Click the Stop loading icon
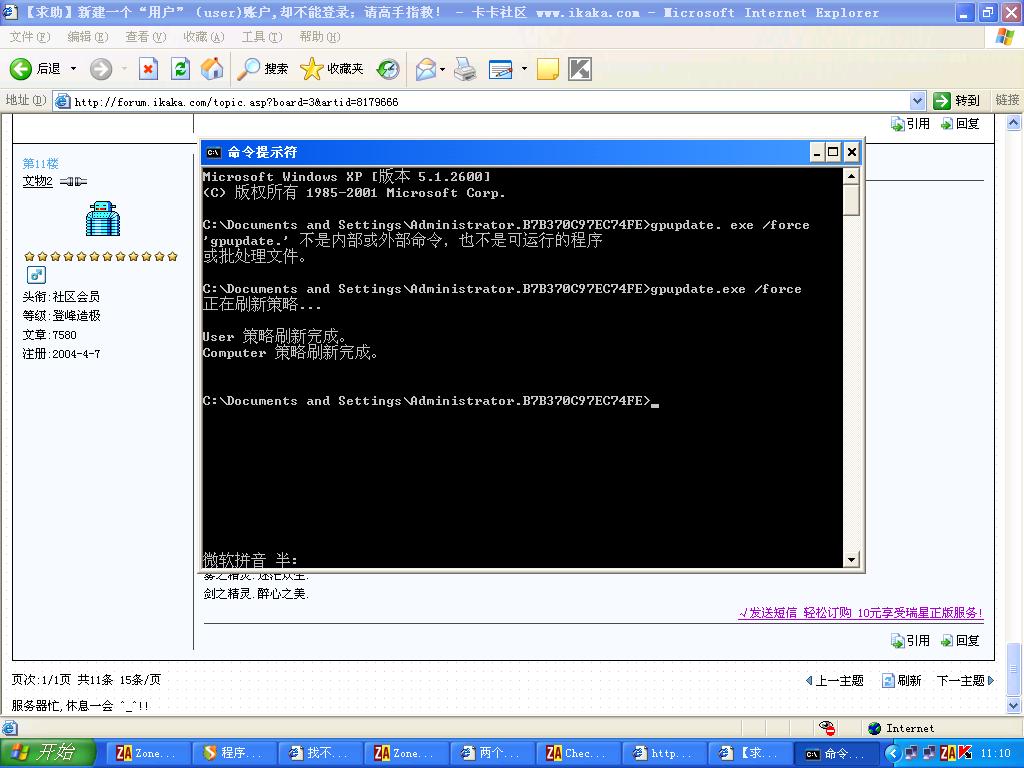 tap(148, 69)
